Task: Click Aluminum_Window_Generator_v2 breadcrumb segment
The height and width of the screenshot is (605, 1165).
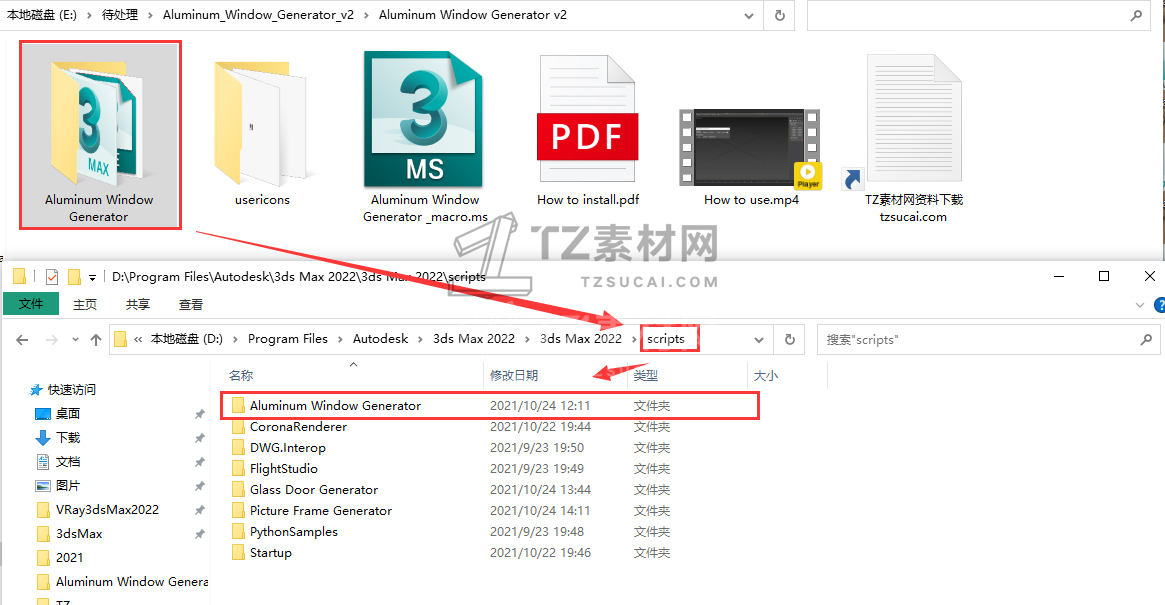Action: pyautogui.click(x=259, y=15)
